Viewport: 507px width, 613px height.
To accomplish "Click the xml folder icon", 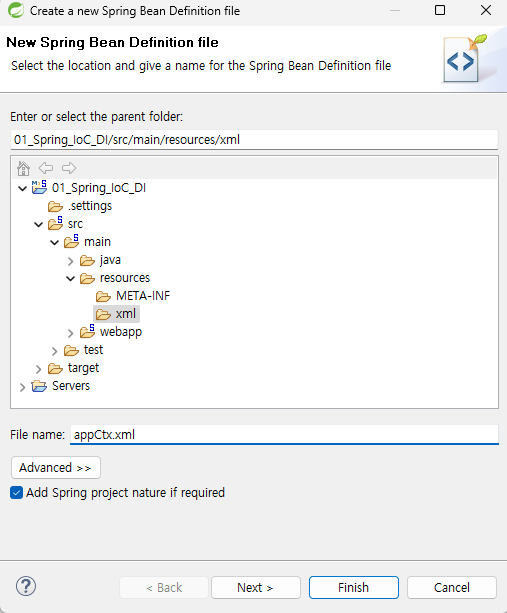I will [x=103, y=314].
